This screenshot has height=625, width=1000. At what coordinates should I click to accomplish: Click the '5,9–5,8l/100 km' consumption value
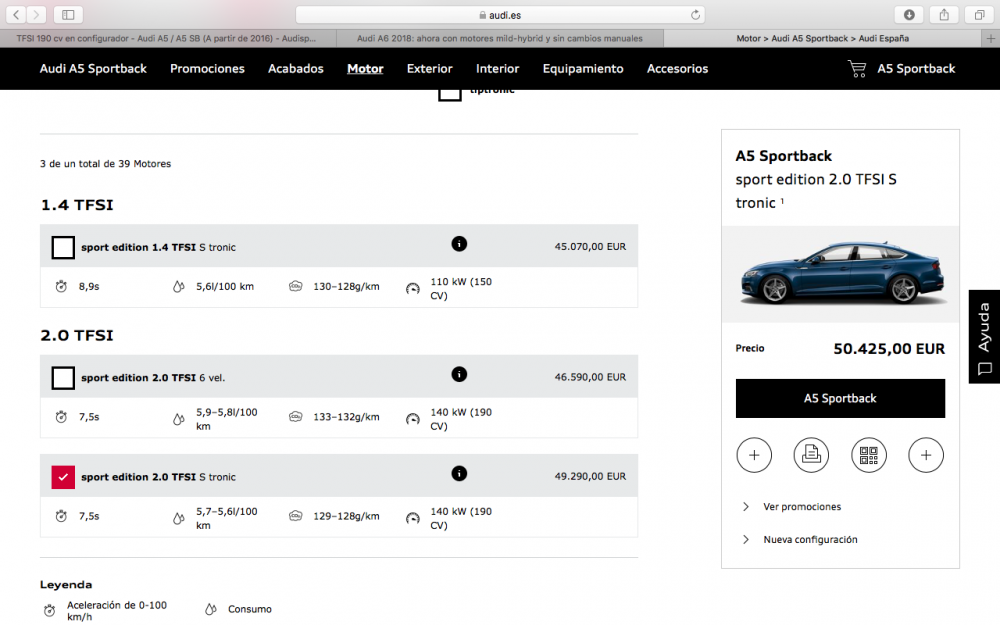226,419
